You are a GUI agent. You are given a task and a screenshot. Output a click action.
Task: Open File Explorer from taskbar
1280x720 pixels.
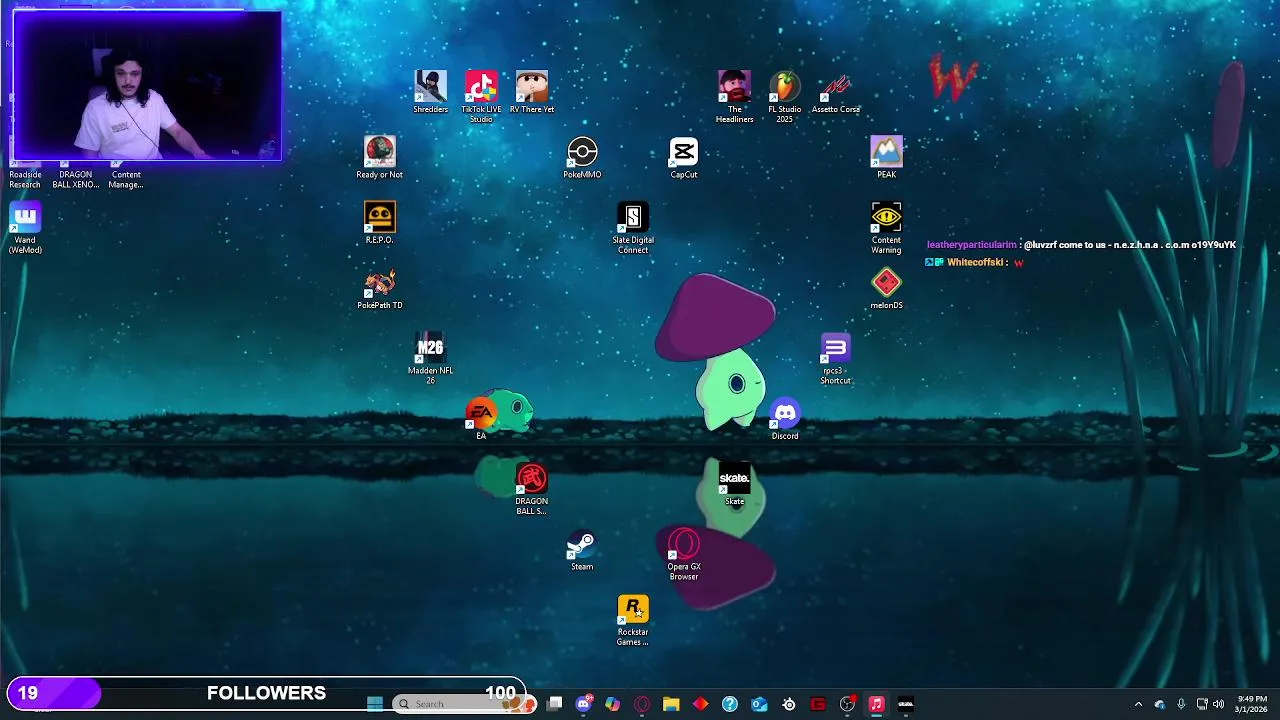point(671,704)
